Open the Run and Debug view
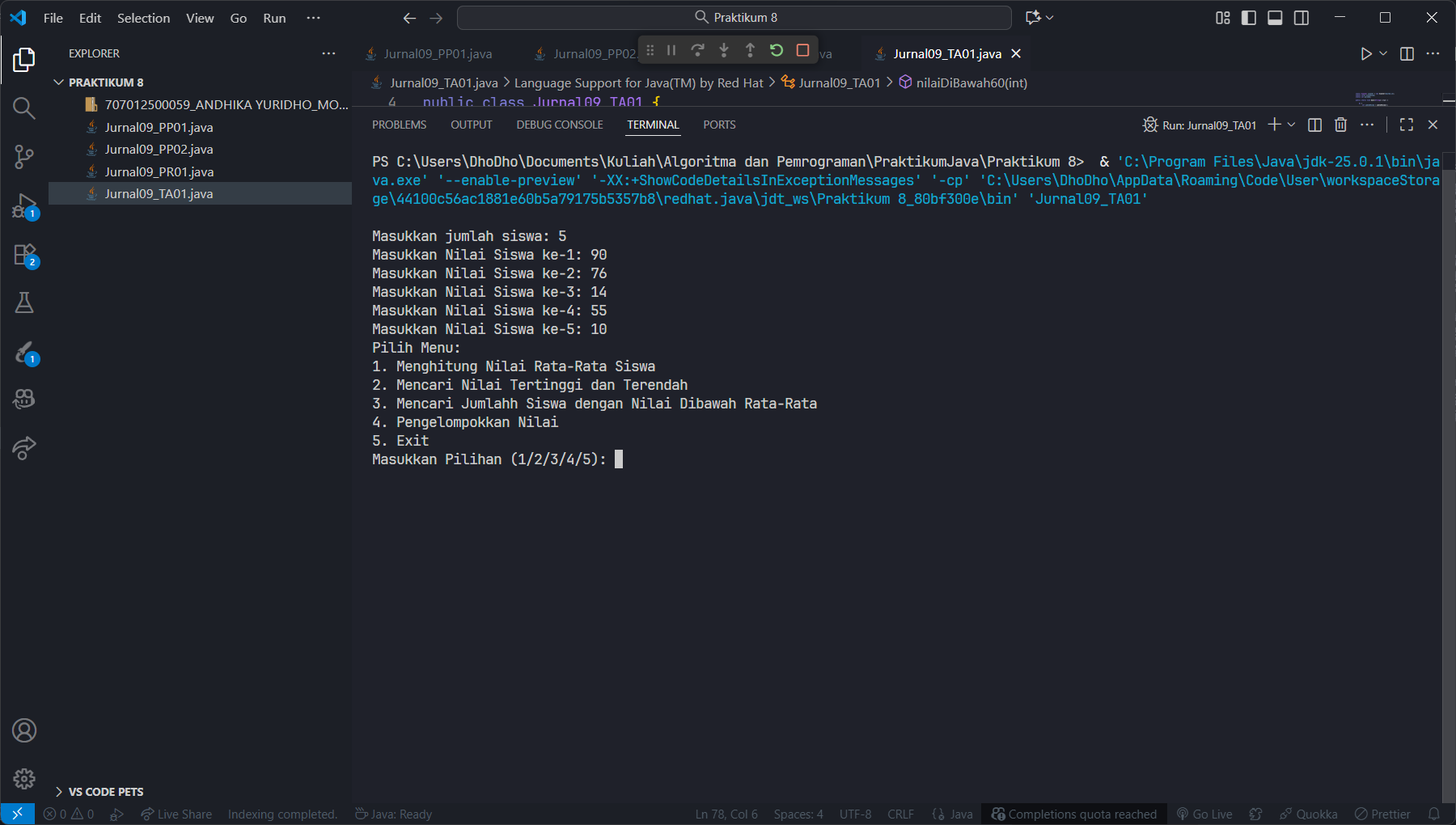Viewport: 1456px width, 825px height. [24, 205]
